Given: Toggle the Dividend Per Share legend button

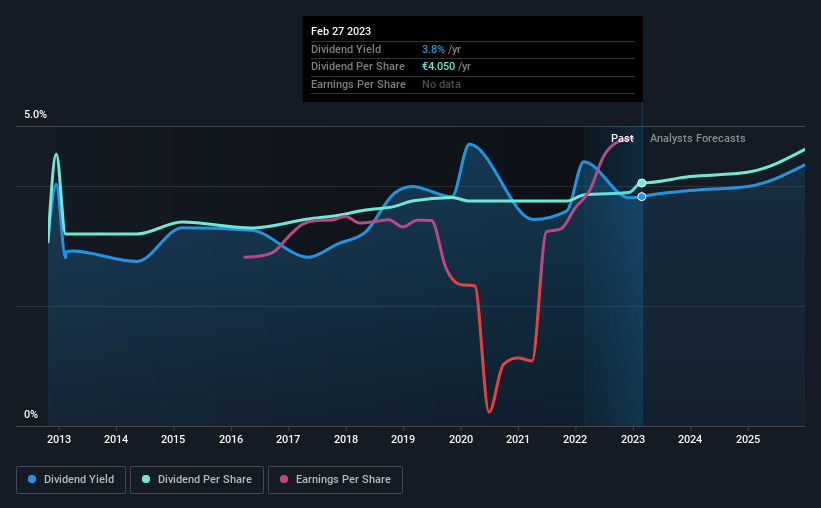Looking at the screenshot, I should (197, 480).
